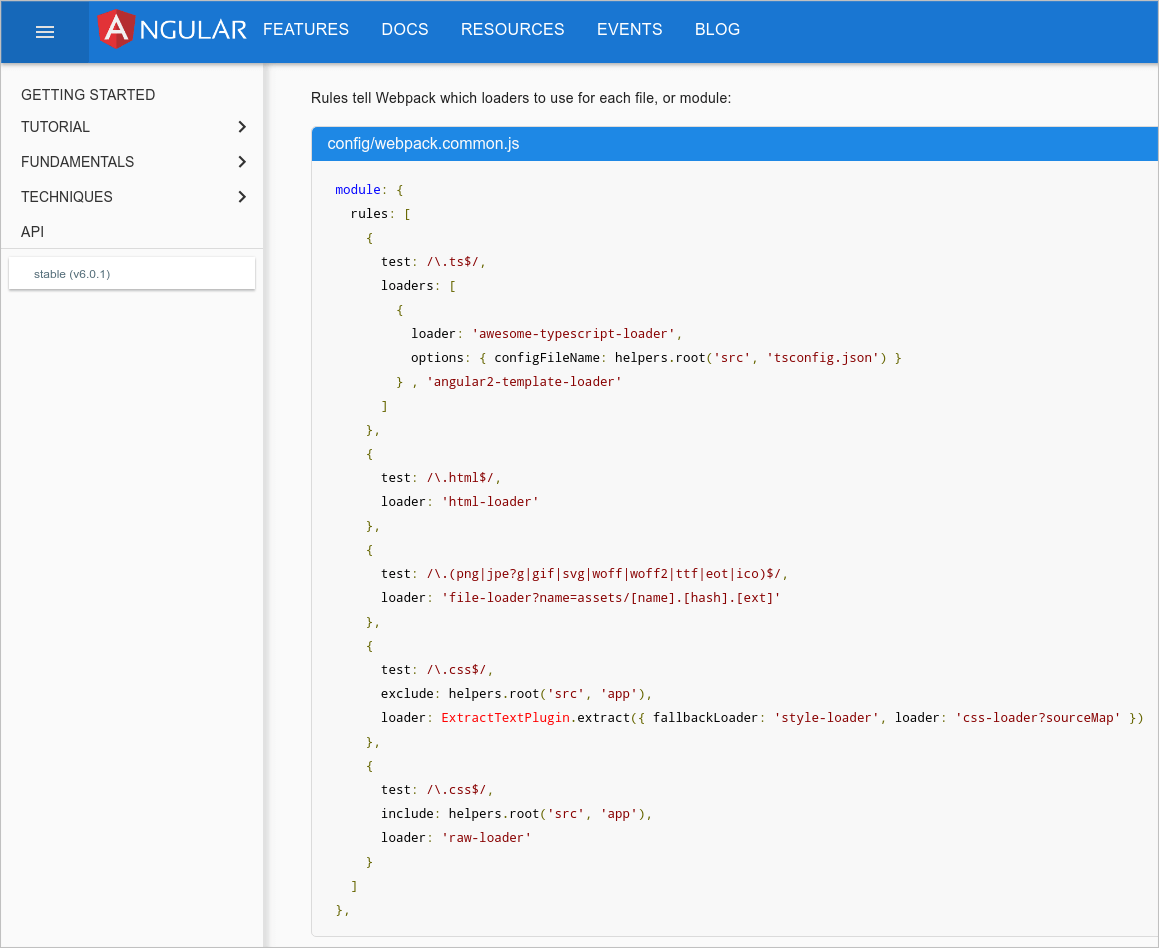Open FUNDAMENTALS in the sidebar
1159x948 pixels.
pos(78,162)
